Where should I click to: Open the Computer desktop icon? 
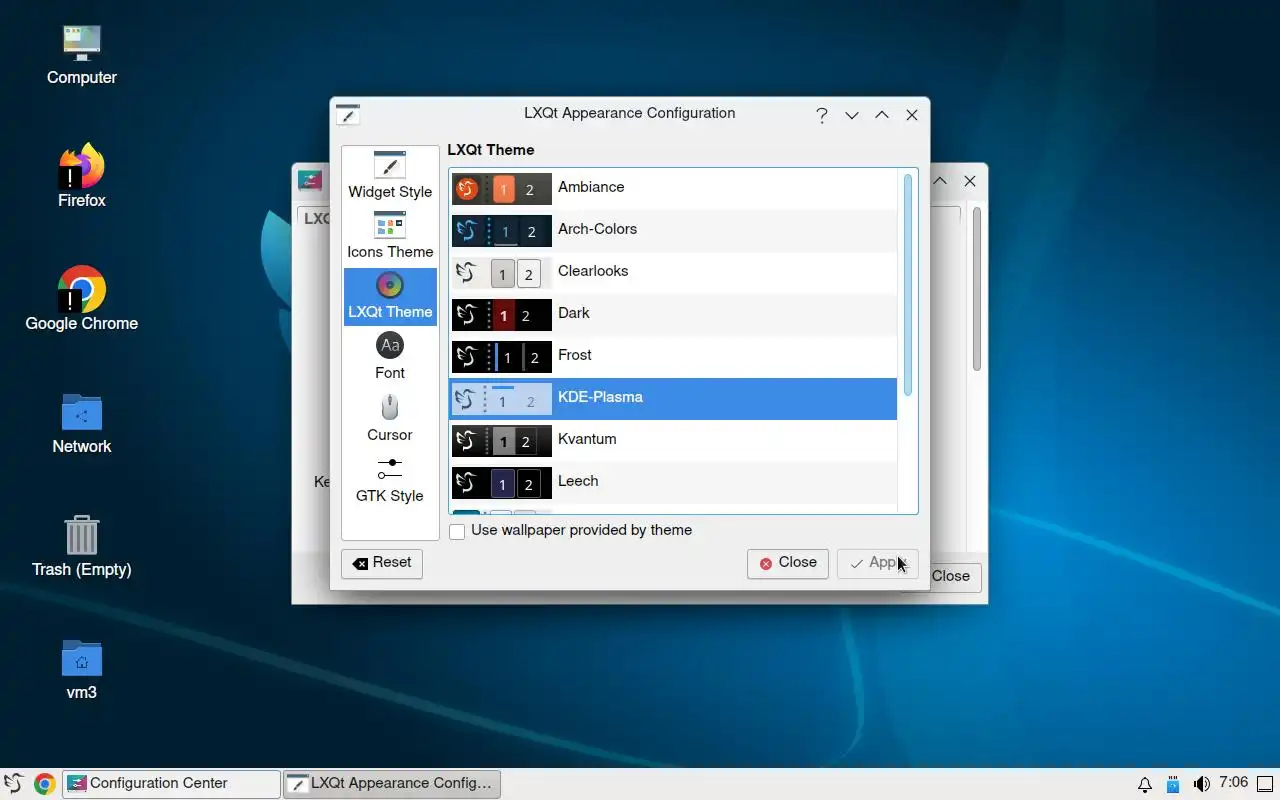[82, 54]
